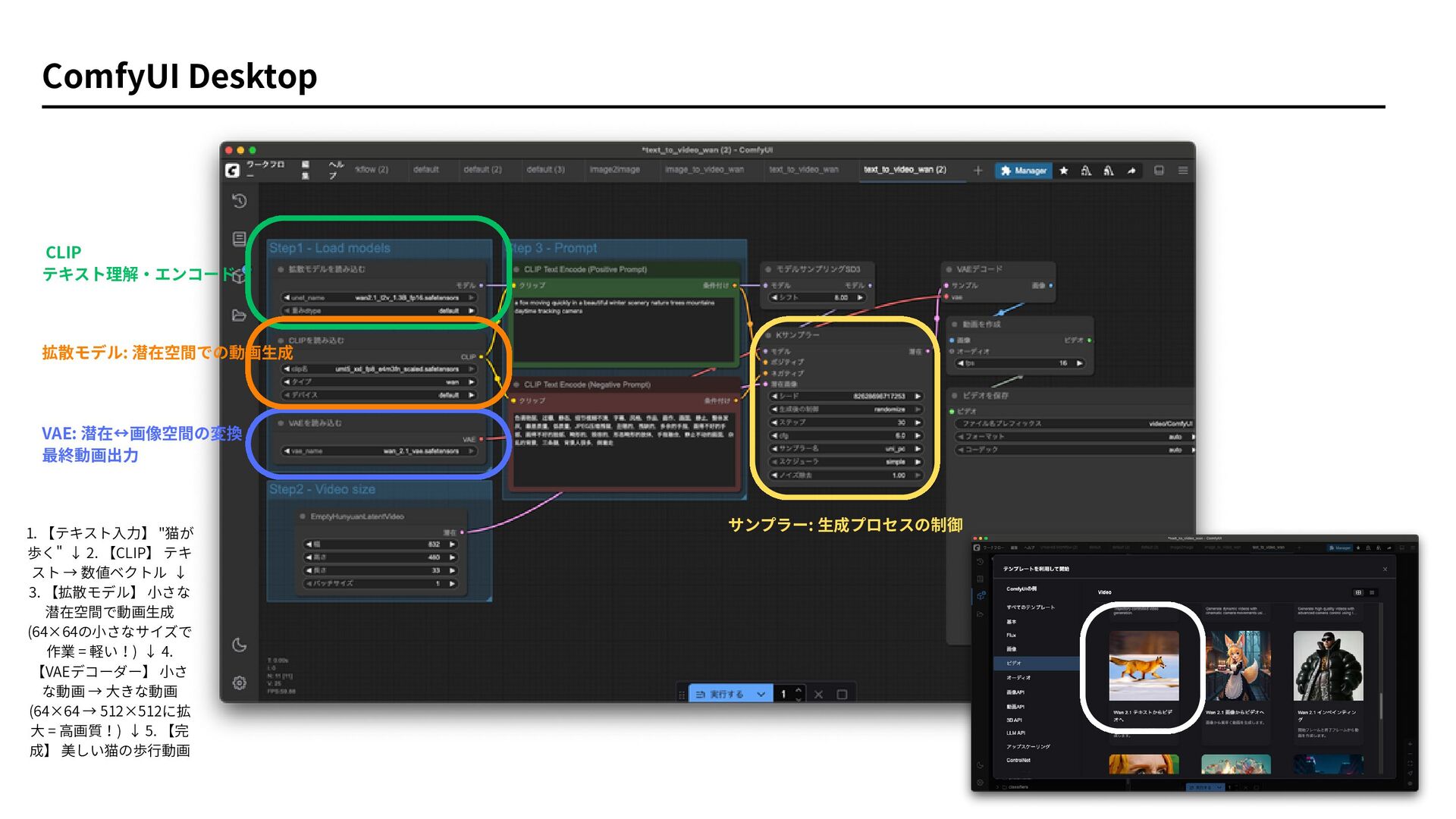Click the fox thumbnail template card
The width and height of the screenshot is (1456, 819).
[1144, 666]
